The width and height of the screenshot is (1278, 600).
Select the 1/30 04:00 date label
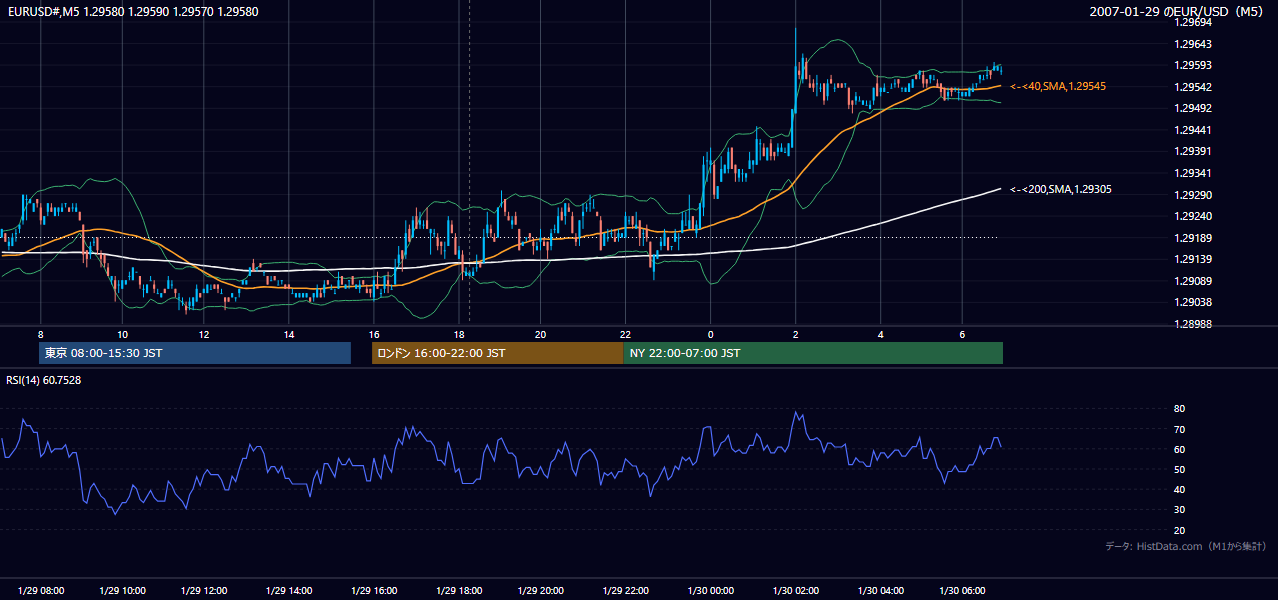(881, 590)
